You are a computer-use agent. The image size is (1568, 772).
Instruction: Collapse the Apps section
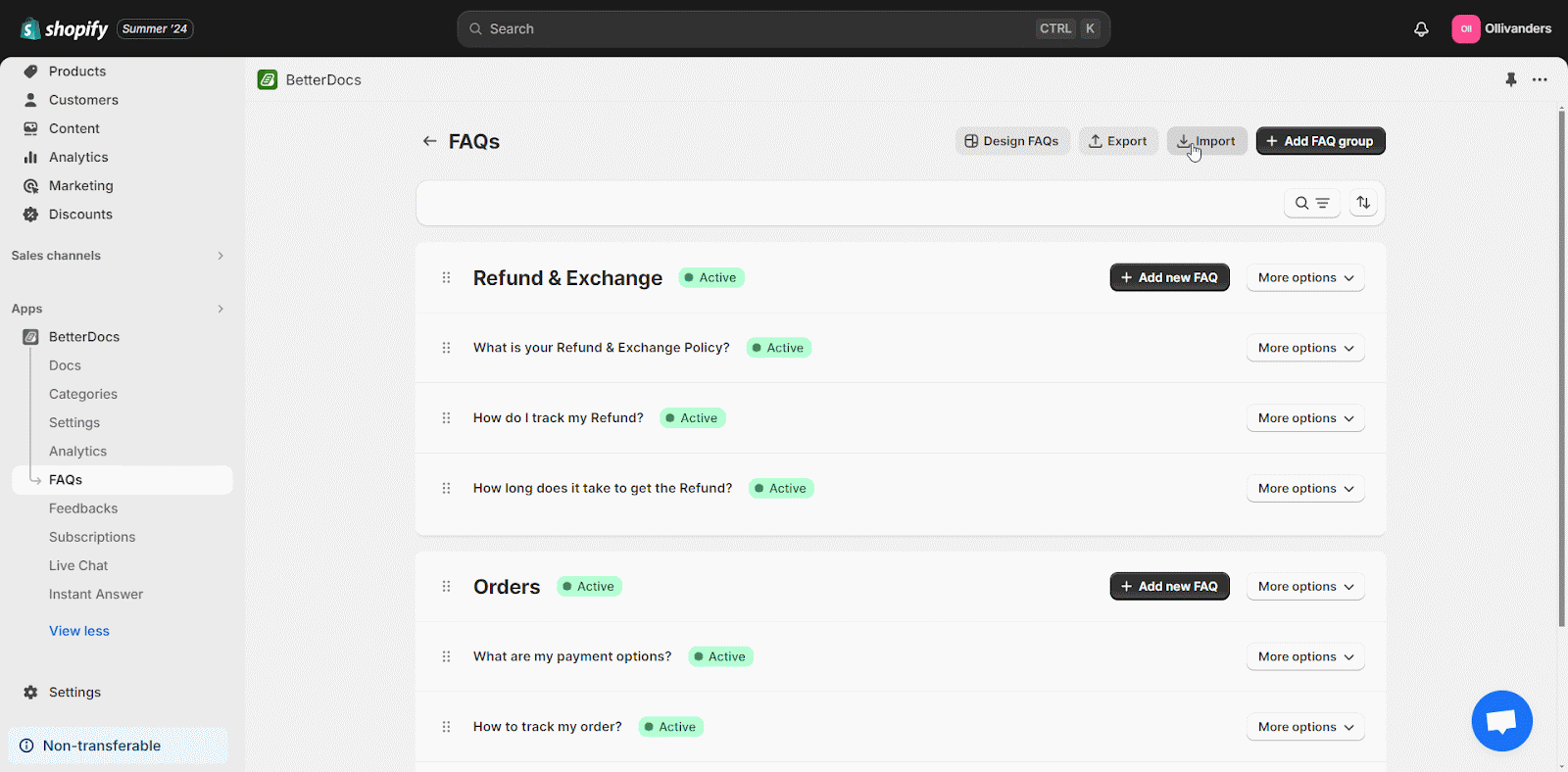point(220,309)
